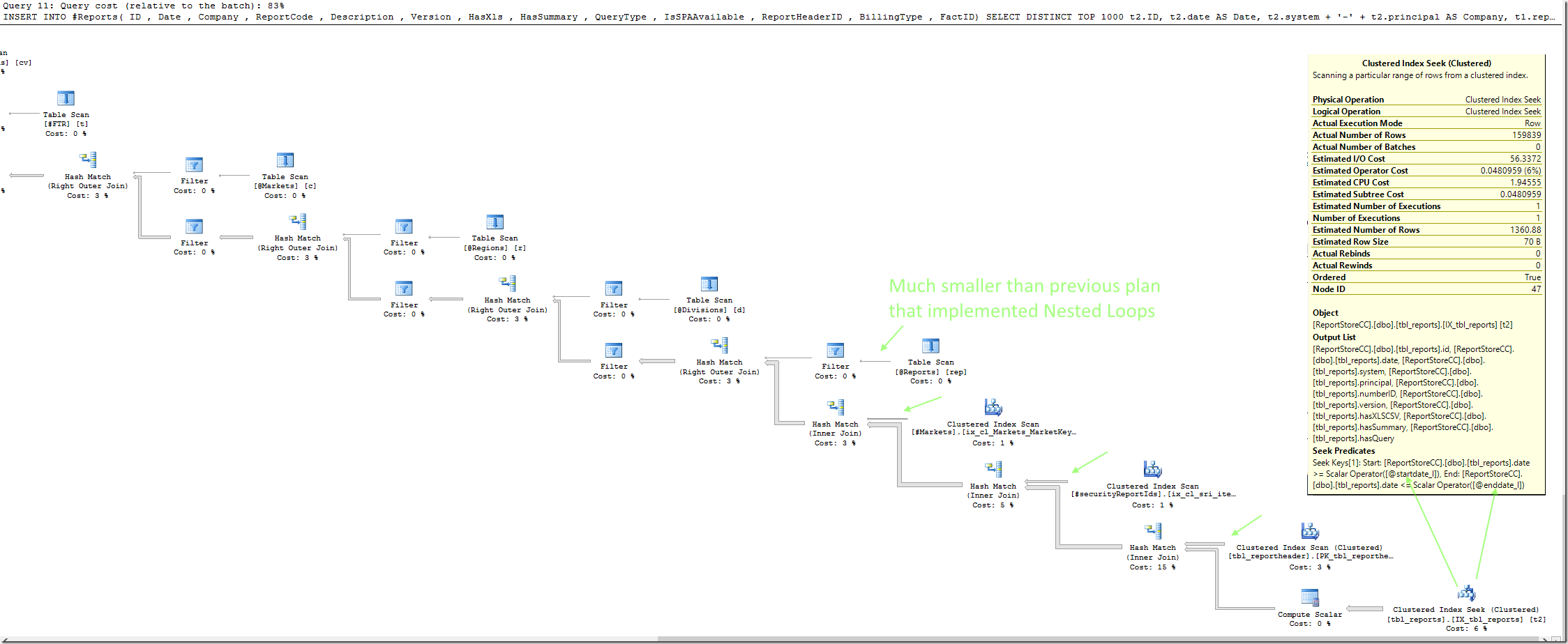The height and width of the screenshot is (644, 1568).
Task: Select the Table Scan [@Regions] operator icon
Action: tap(495, 222)
